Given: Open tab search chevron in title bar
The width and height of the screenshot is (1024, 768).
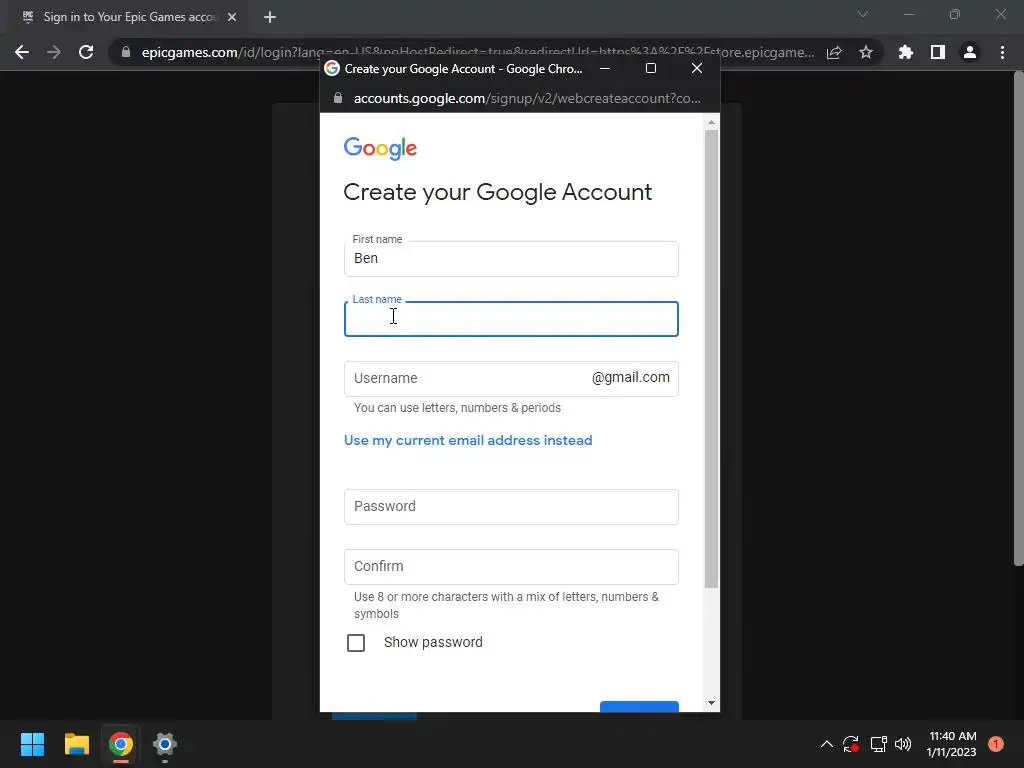Looking at the screenshot, I should [863, 14].
